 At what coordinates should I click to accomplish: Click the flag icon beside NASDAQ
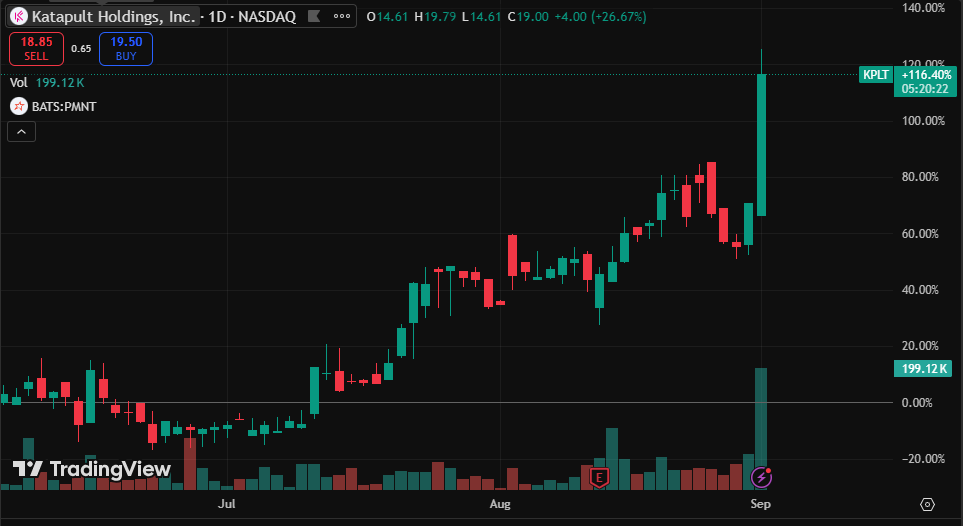[314, 17]
